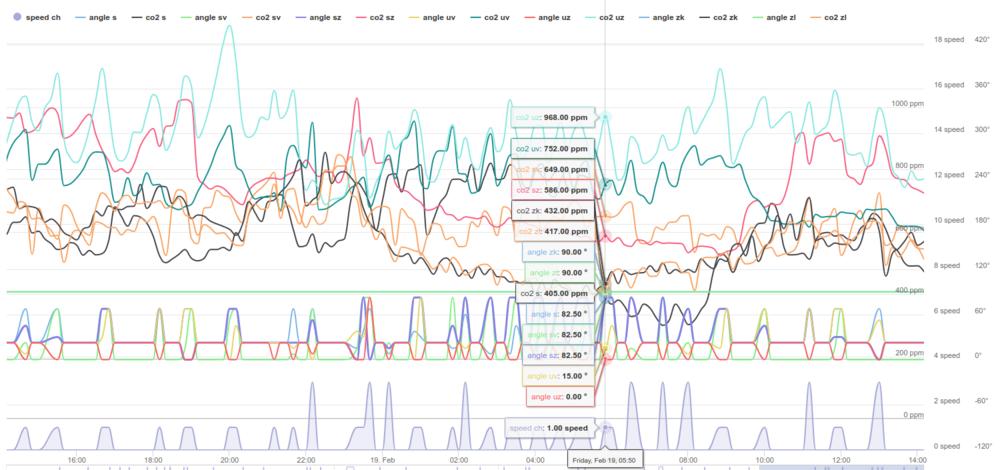1000x470 pixels.
Task: Click the '200 ppm' axis label
Action: pos(909,353)
